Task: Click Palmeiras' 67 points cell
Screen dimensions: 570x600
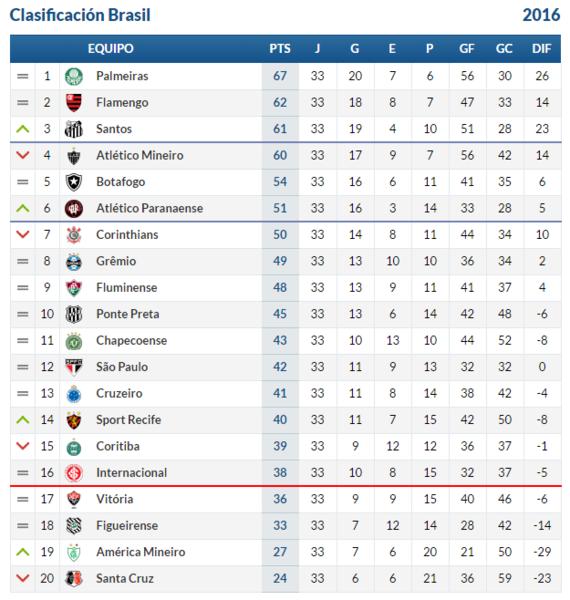Action: coord(280,76)
